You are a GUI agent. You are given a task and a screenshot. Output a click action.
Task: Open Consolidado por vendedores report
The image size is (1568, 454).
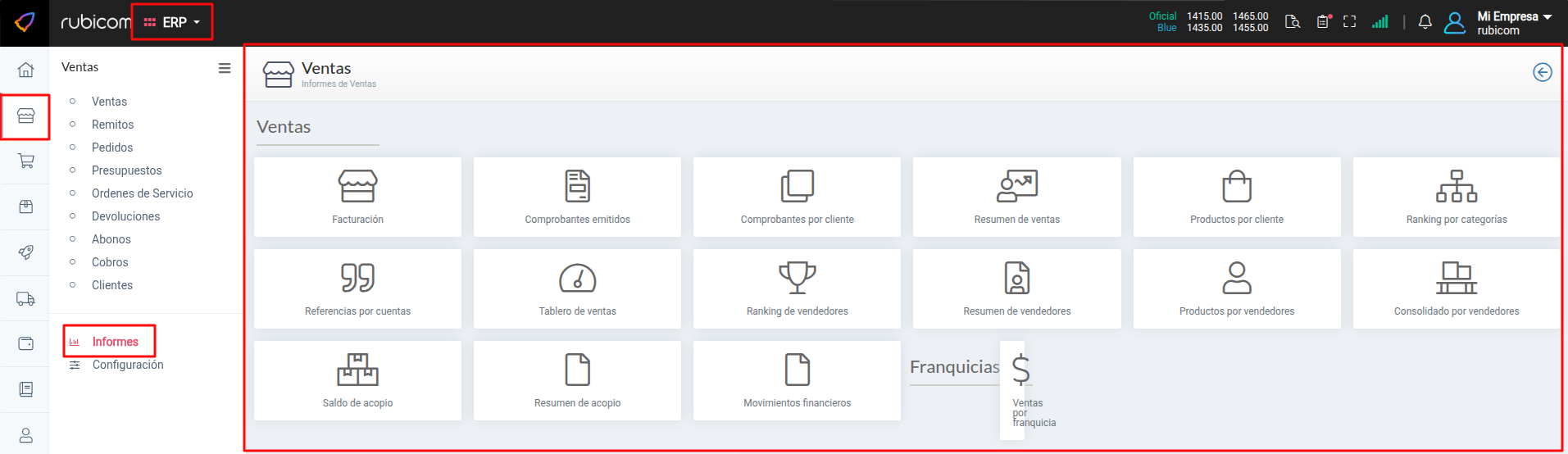click(x=1457, y=288)
